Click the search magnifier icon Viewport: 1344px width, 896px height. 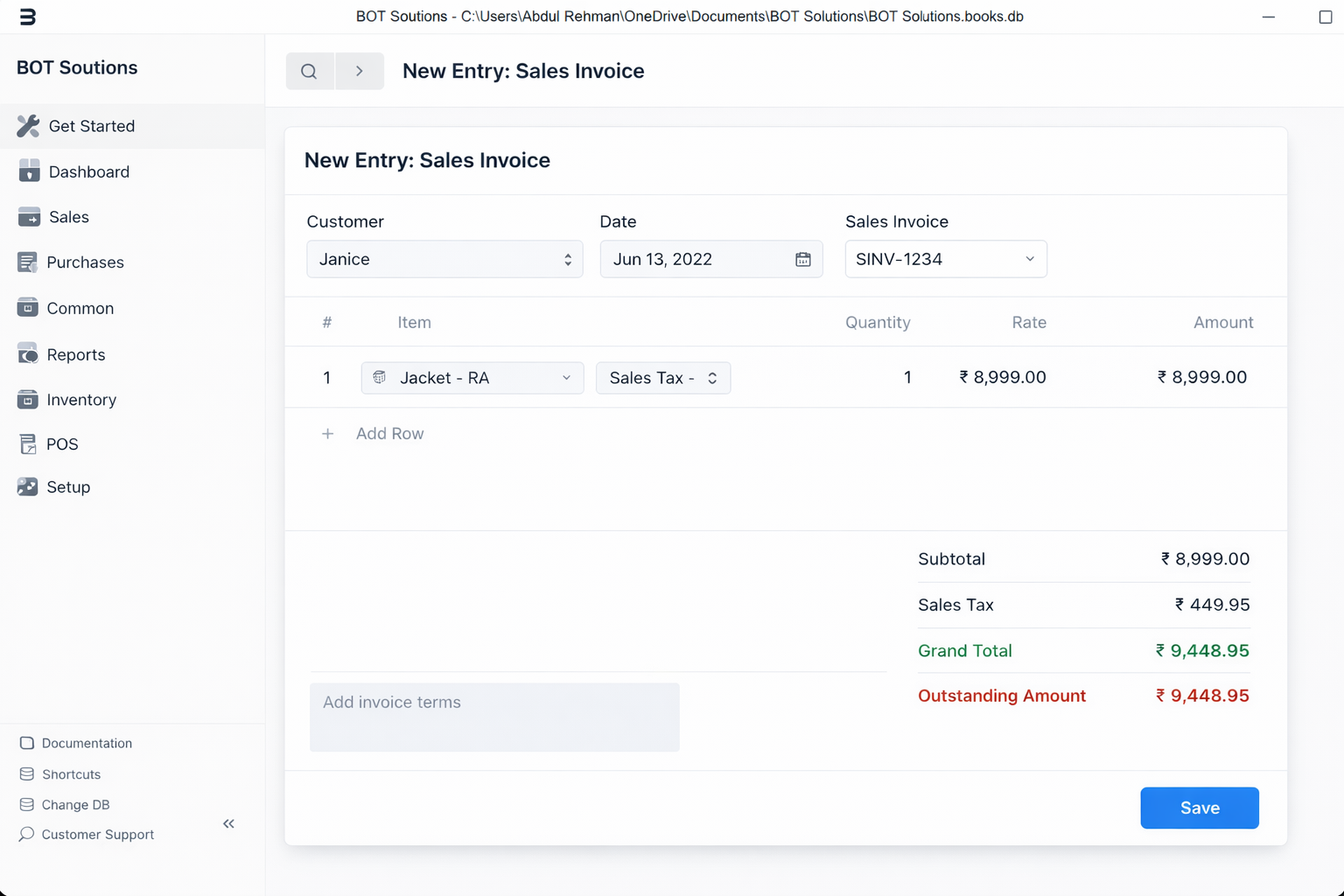pos(309,72)
